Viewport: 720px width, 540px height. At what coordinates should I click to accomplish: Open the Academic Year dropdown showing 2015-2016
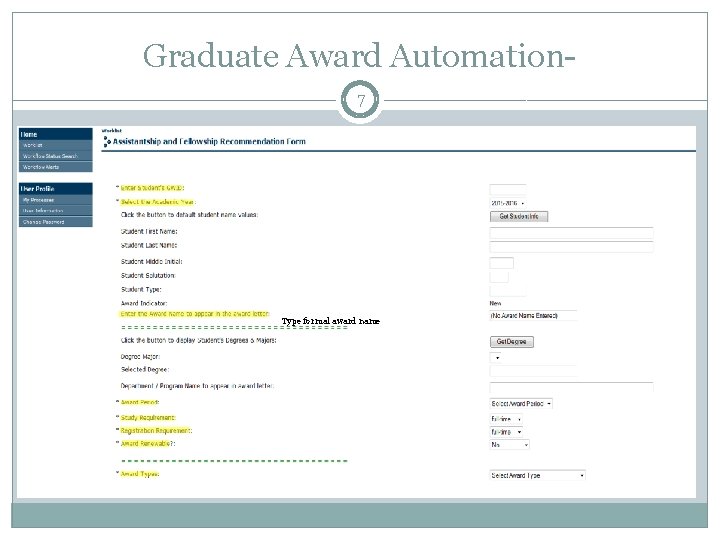coord(508,203)
